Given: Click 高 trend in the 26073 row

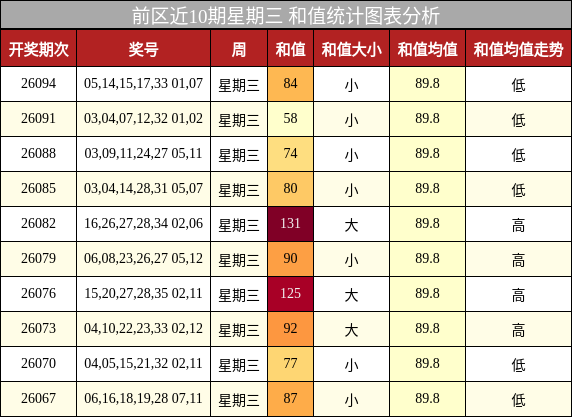Looking at the screenshot, I should (x=518, y=330).
